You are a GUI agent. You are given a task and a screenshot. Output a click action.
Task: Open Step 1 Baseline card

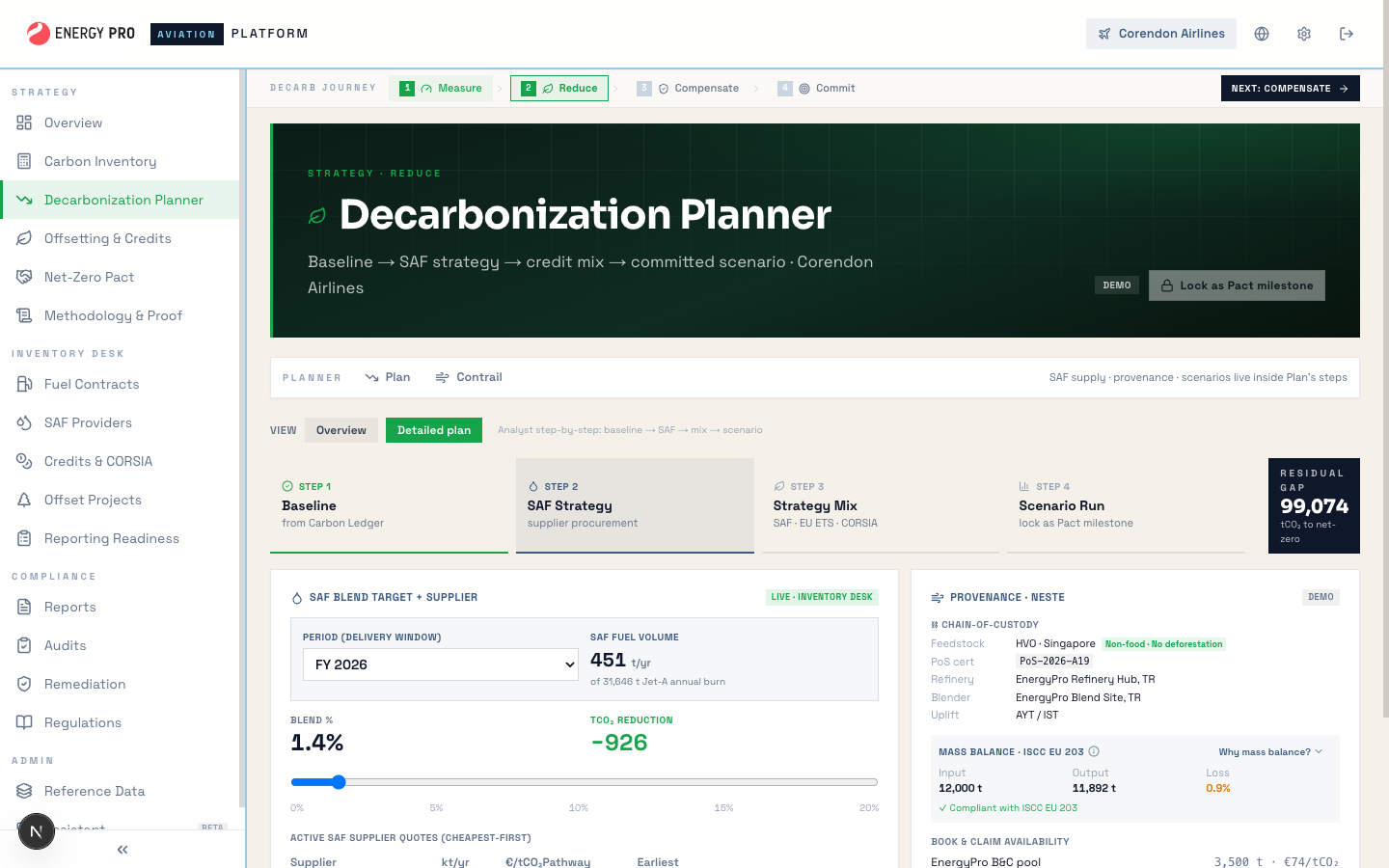389,505
